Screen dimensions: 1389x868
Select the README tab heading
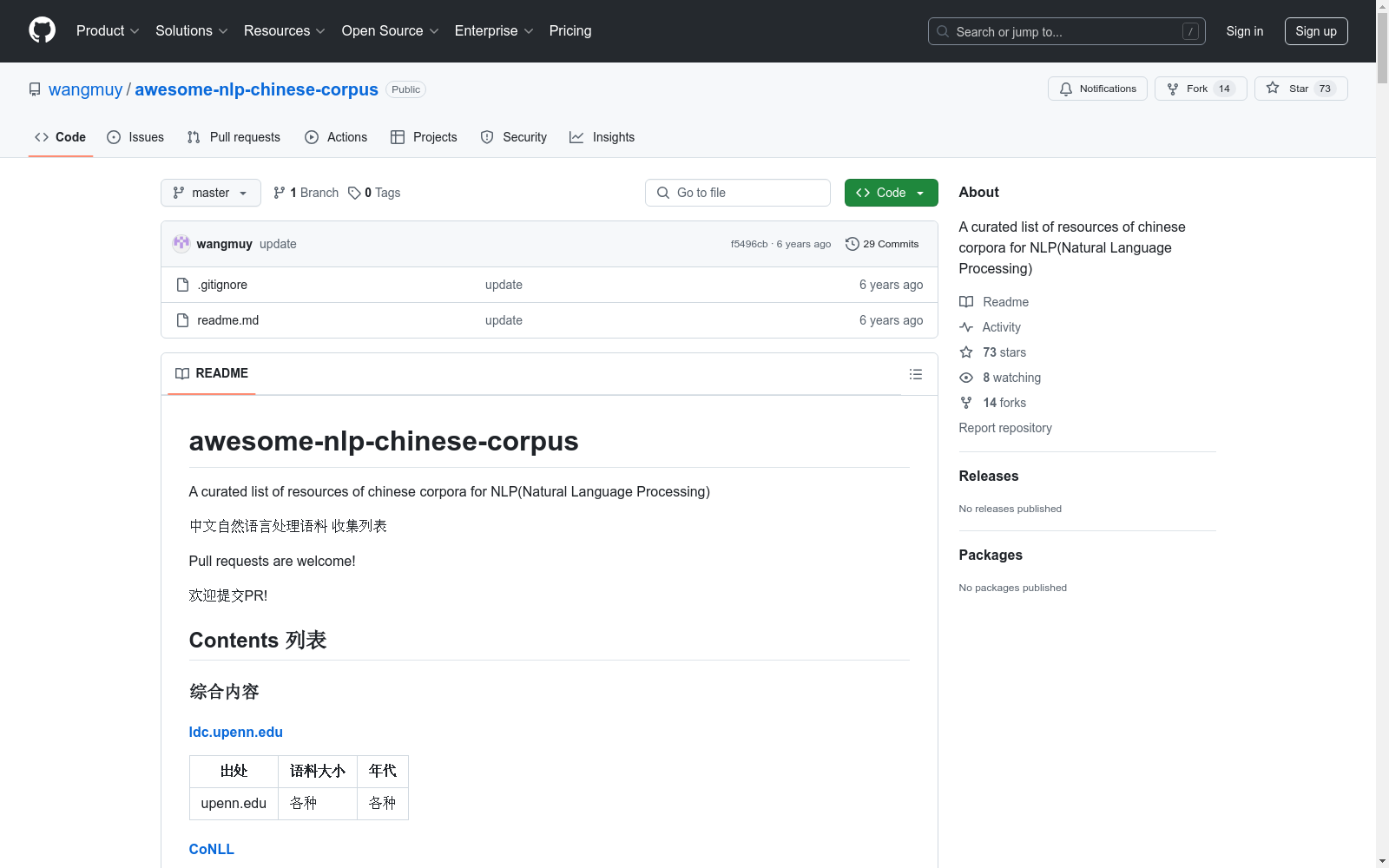(x=212, y=373)
